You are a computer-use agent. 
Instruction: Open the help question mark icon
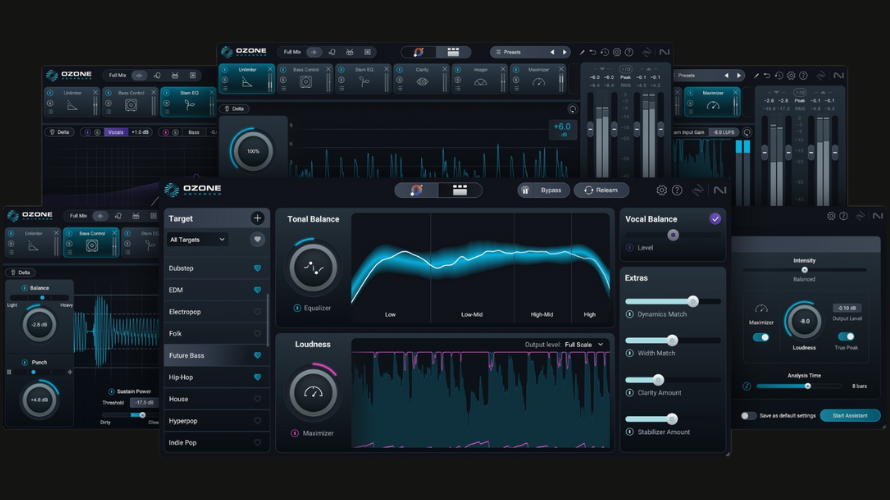[x=677, y=190]
